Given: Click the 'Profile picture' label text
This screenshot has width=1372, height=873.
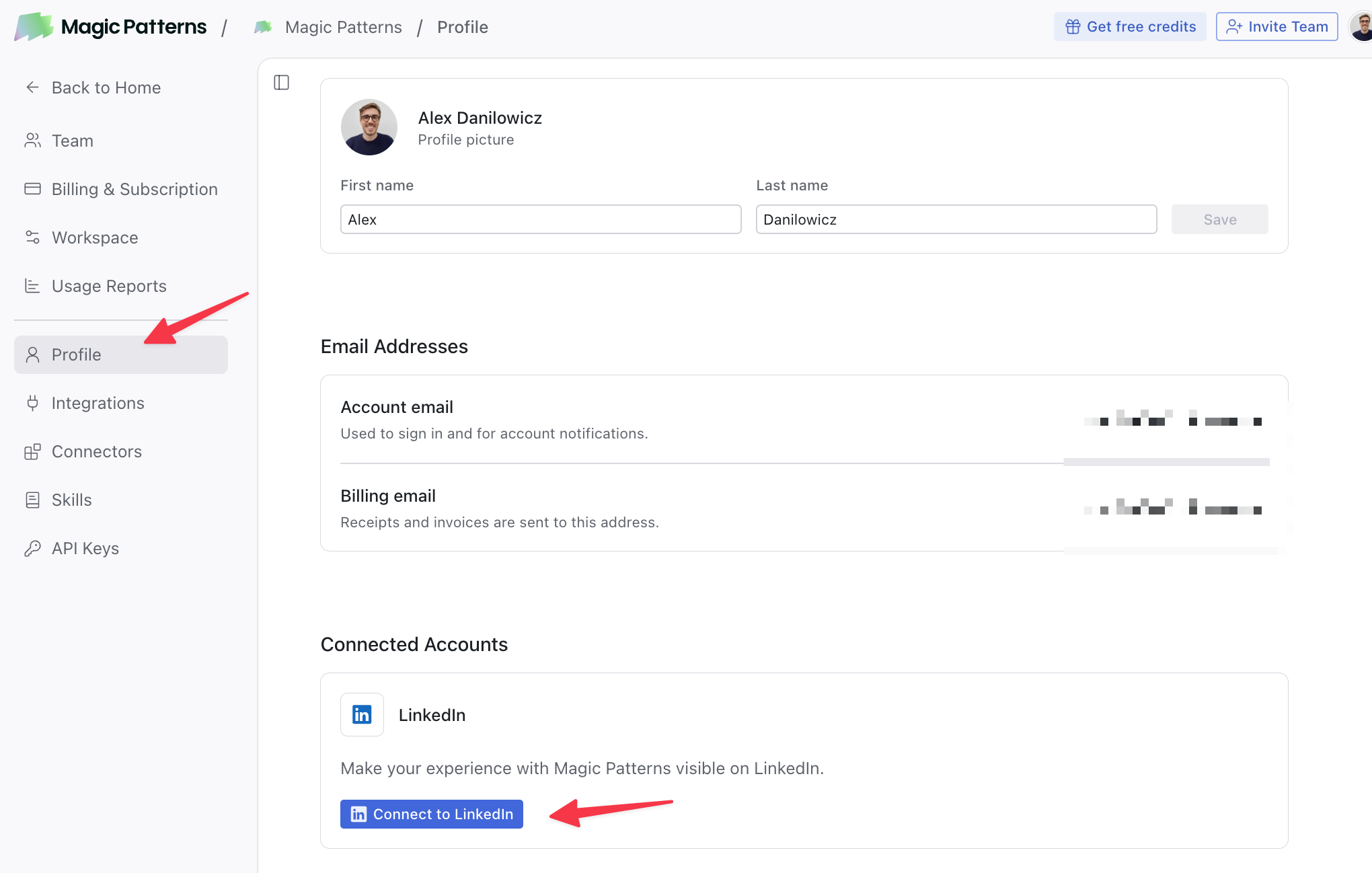Looking at the screenshot, I should pyautogui.click(x=466, y=139).
